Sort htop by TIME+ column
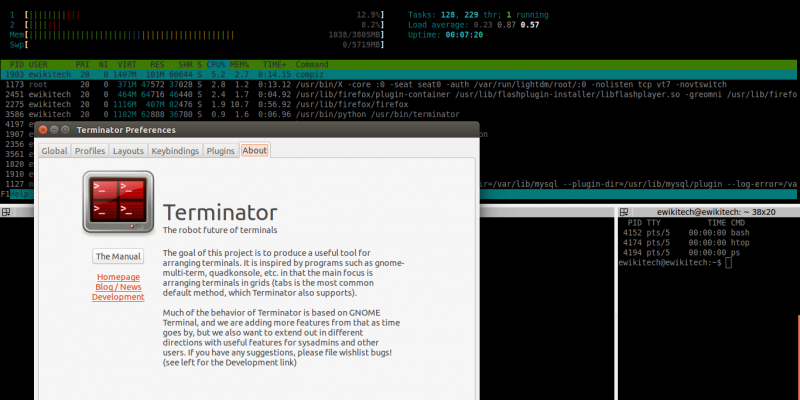This screenshot has width=800, height=400. click(275, 64)
